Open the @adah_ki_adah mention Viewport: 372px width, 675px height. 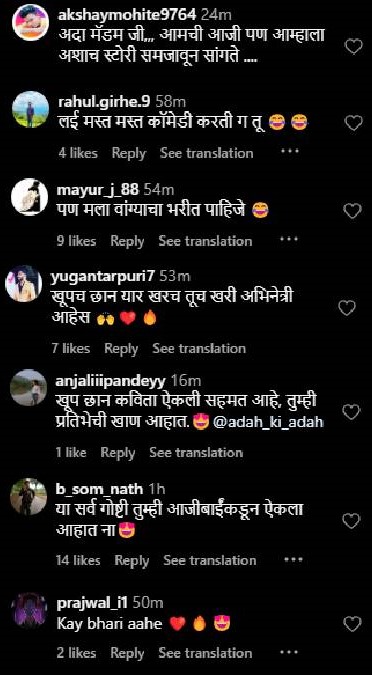click(268, 423)
